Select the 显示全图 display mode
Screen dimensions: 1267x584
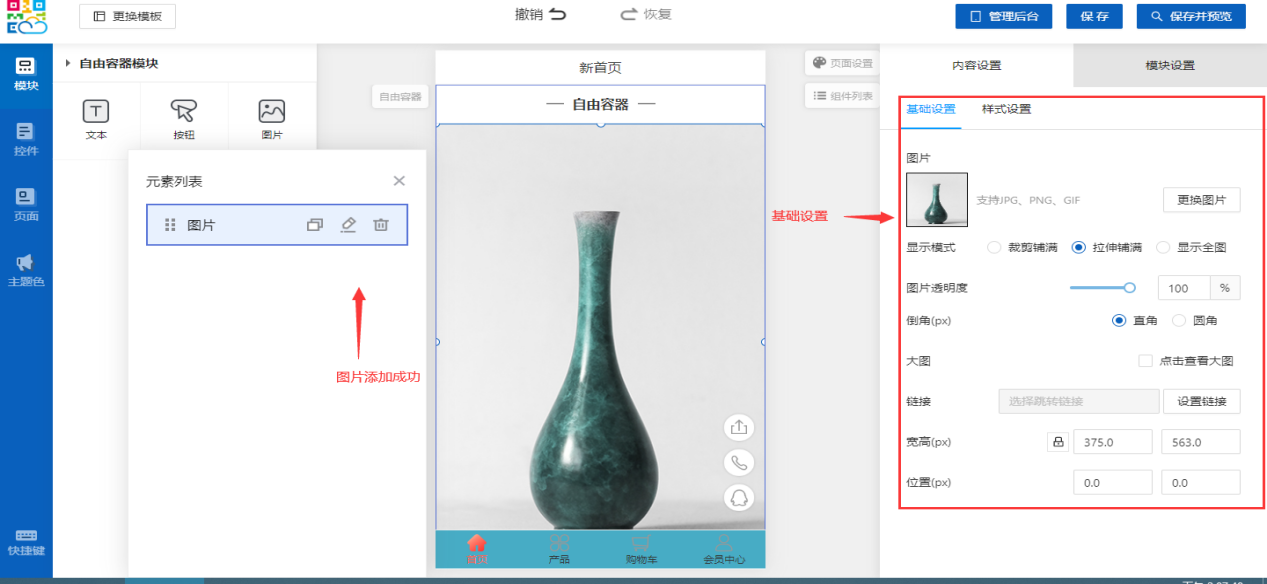(x=1163, y=247)
